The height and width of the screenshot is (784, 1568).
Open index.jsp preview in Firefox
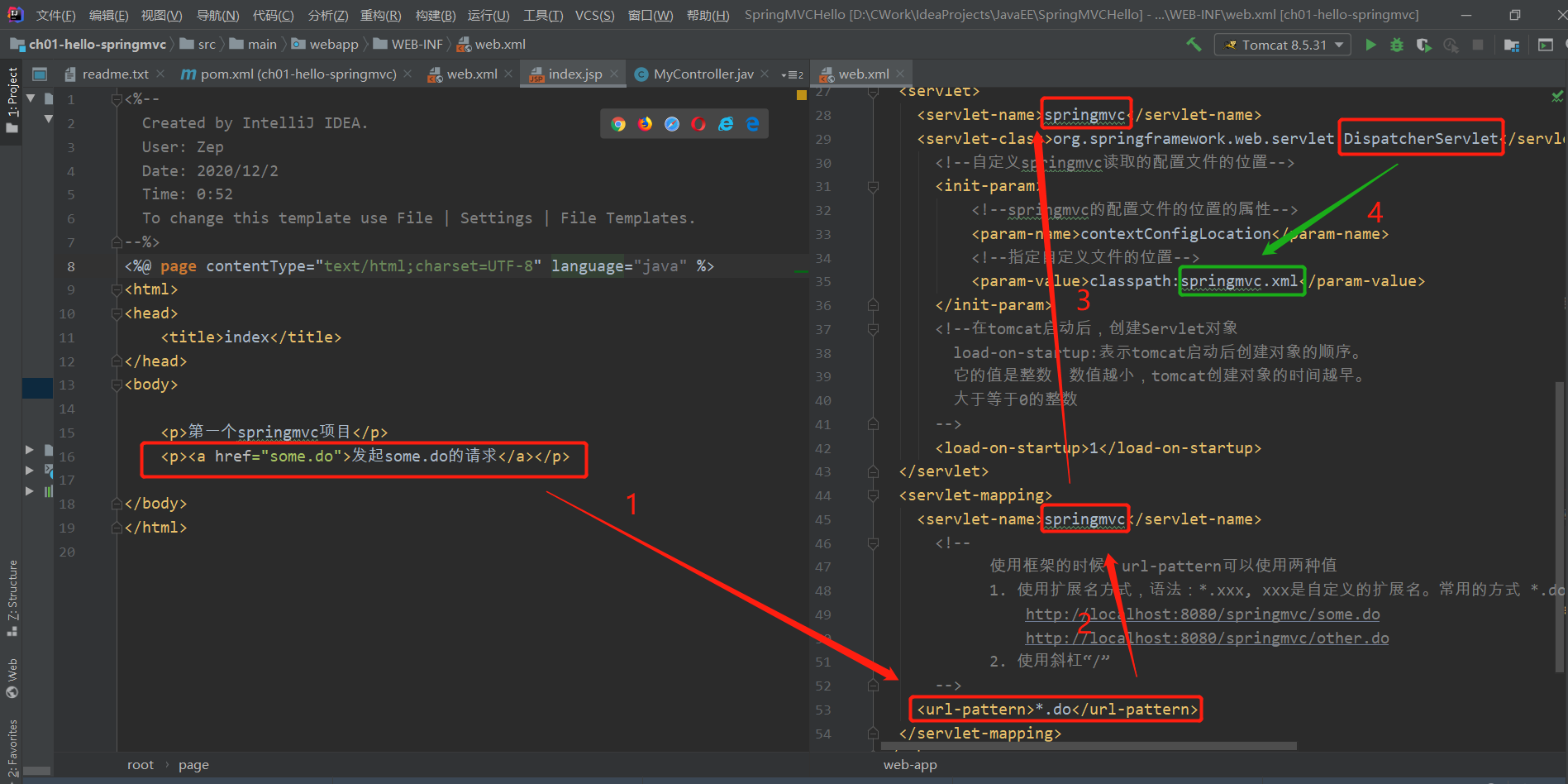pos(645,124)
